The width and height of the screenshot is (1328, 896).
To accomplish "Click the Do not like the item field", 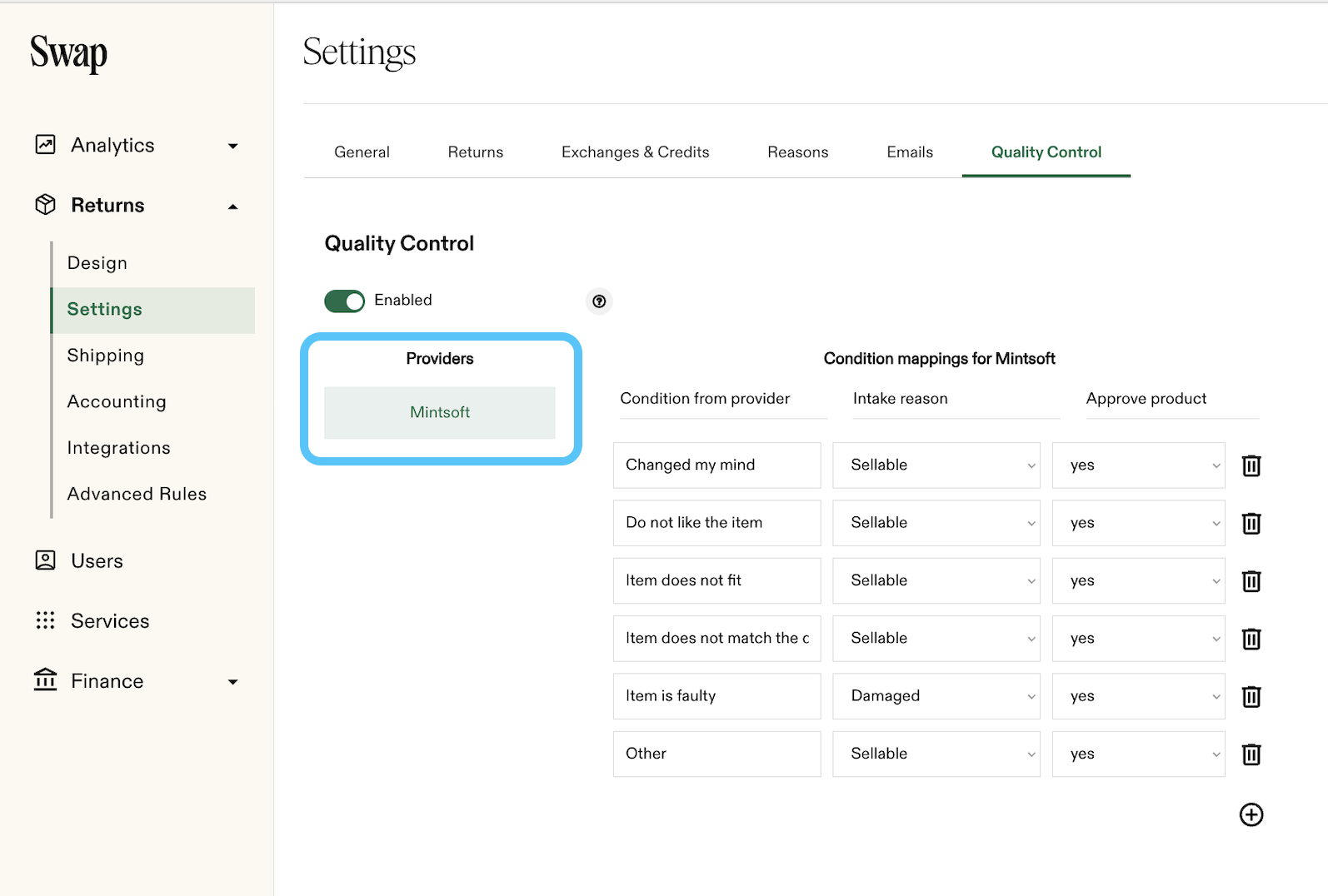I will point(716,523).
